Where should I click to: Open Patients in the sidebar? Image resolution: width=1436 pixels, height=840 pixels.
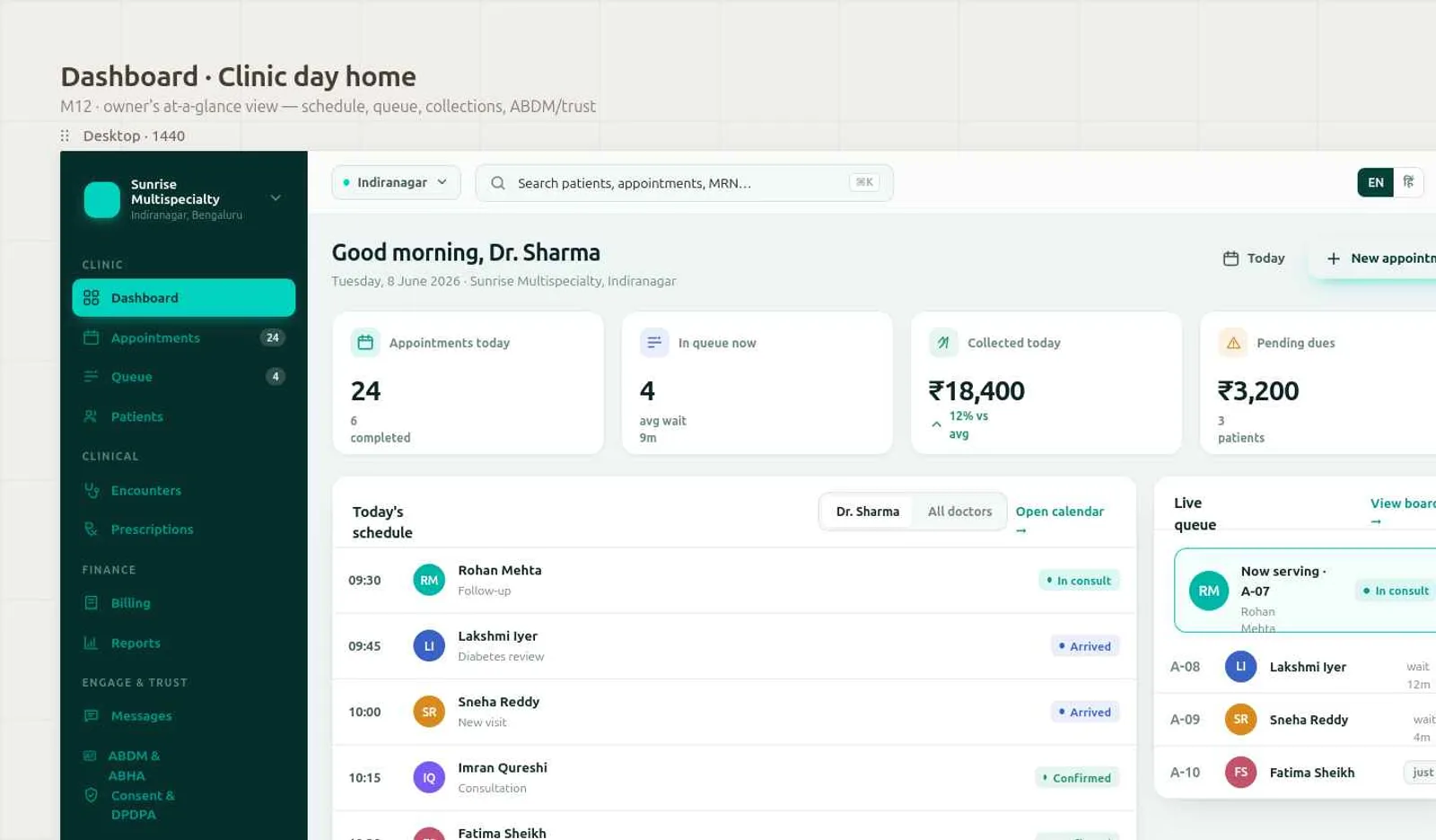(x=183, y=416)
